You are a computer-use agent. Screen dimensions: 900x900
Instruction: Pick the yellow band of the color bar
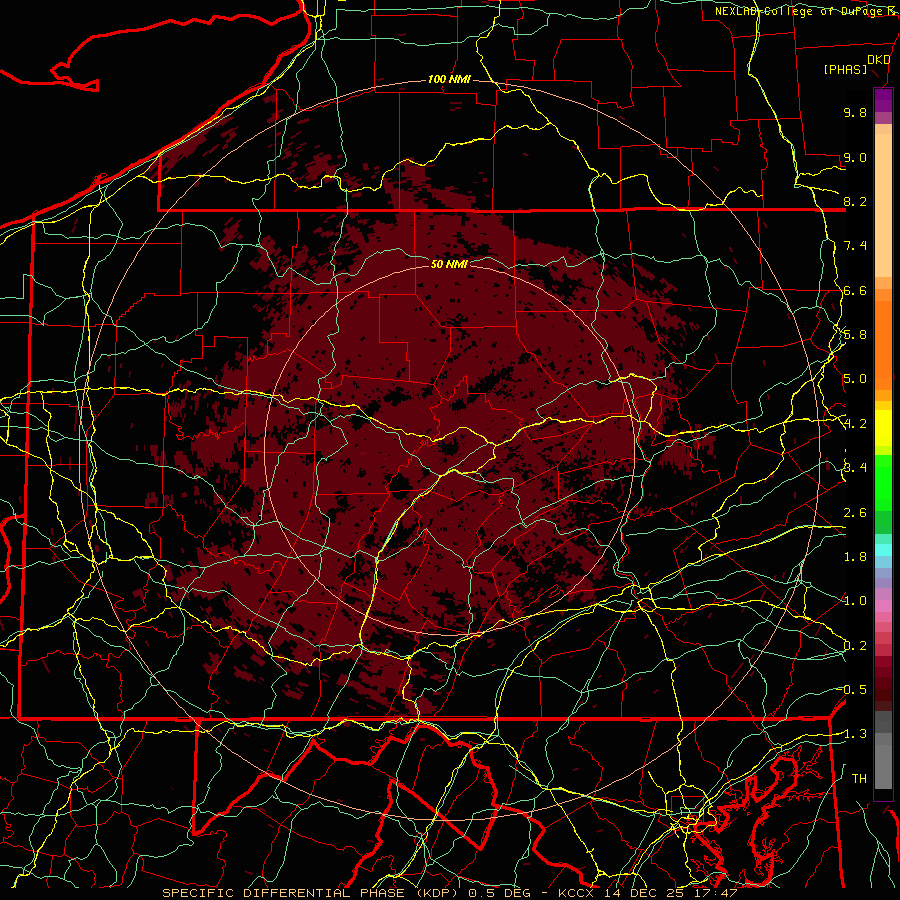883,428
